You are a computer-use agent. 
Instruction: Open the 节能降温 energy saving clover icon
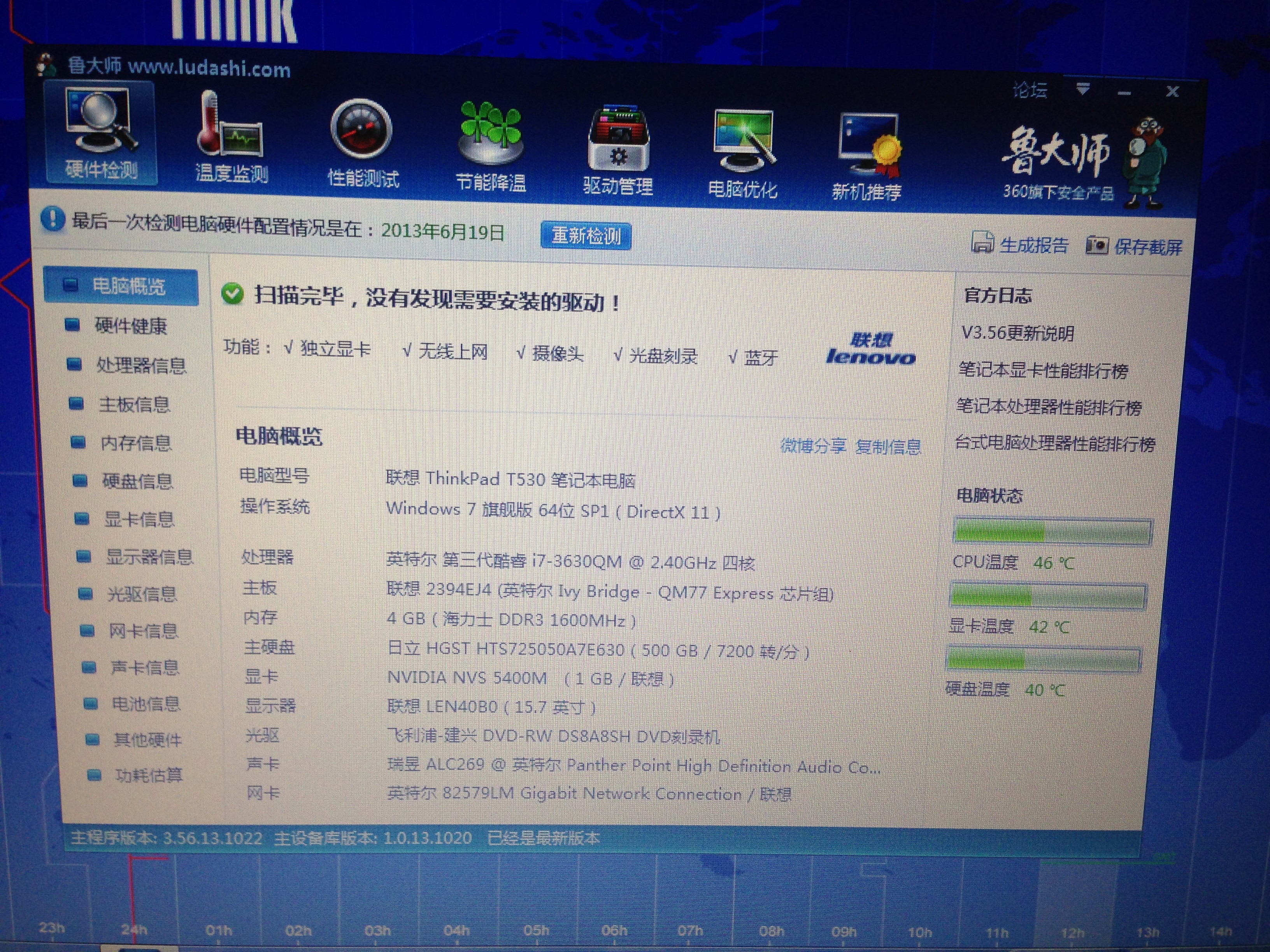pos(490,147)
